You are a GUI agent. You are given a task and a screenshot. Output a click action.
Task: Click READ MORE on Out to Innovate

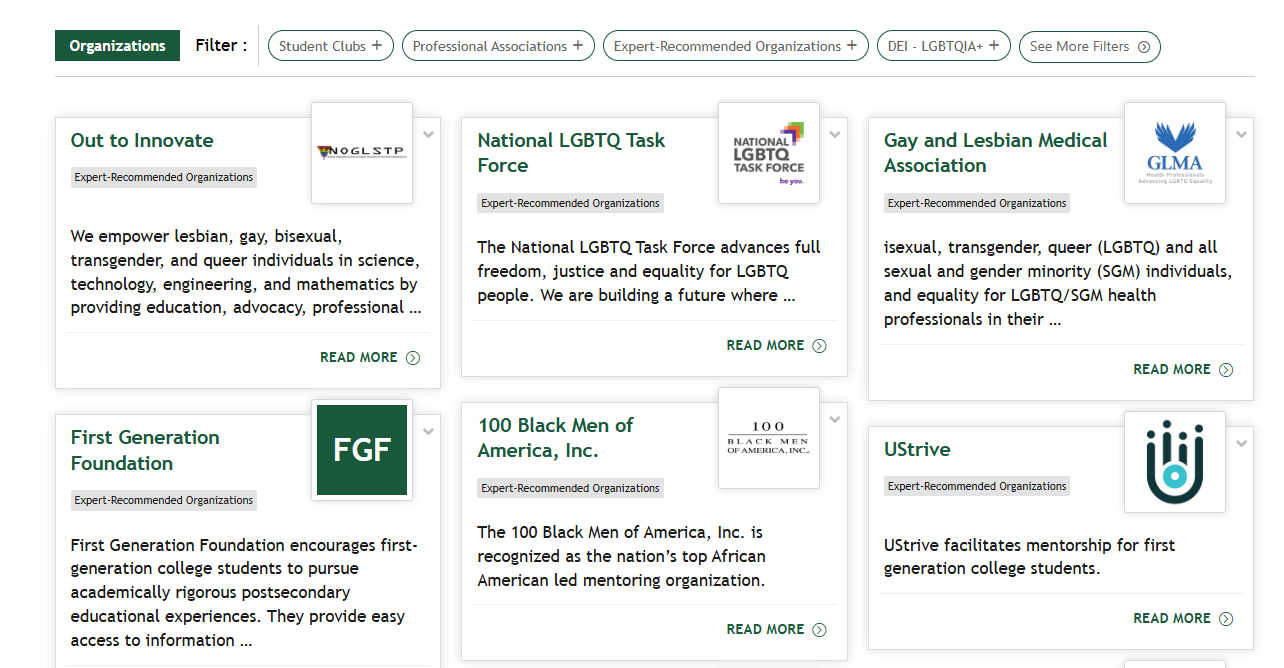tap(369, 357)
